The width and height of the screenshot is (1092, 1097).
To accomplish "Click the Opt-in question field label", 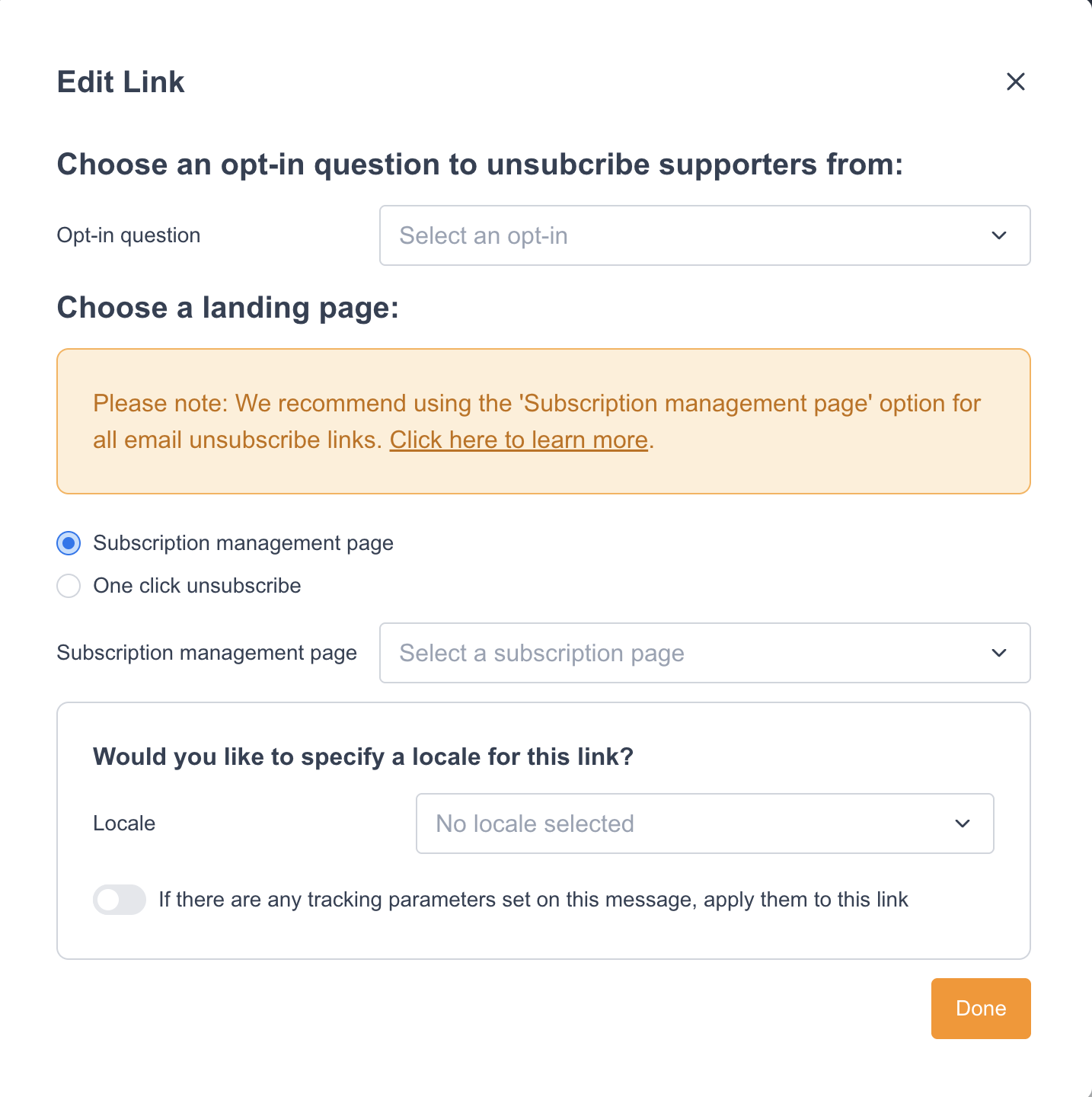I will [129, 235].
